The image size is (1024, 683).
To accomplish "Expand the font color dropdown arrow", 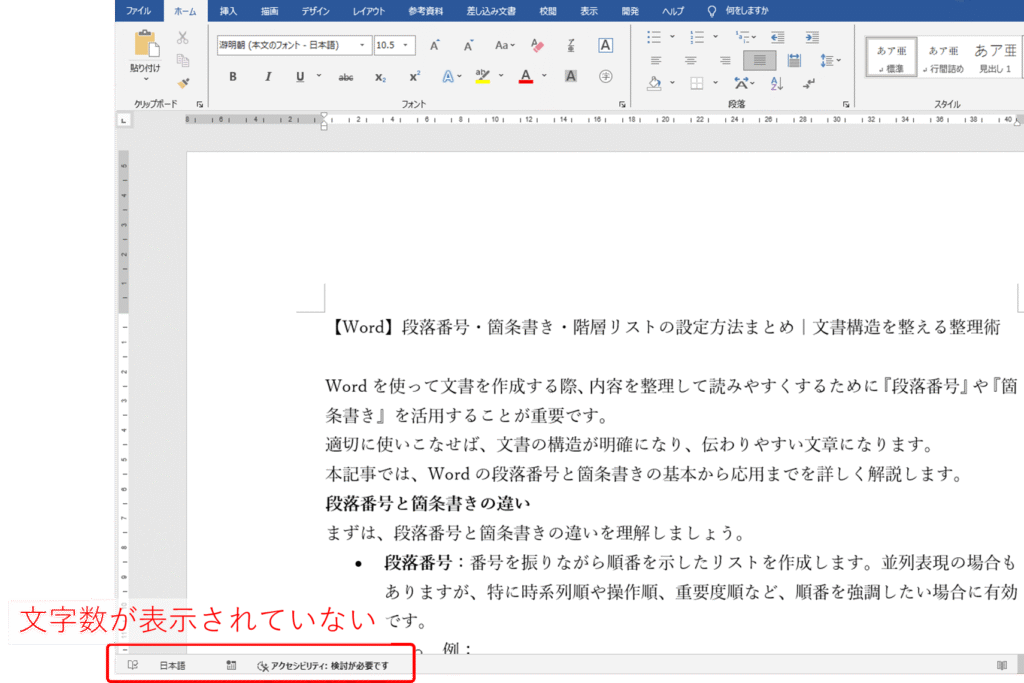I will pyautogui.click(x=544, y=76).
